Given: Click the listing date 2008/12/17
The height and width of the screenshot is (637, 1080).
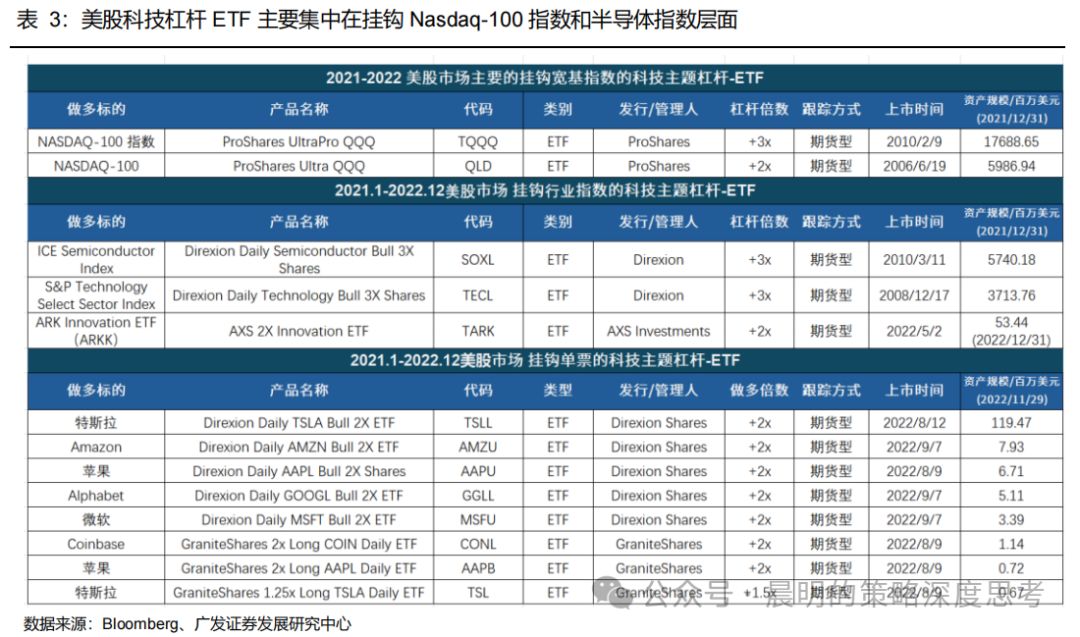Looking at the screenshot, I should point(914,295).
